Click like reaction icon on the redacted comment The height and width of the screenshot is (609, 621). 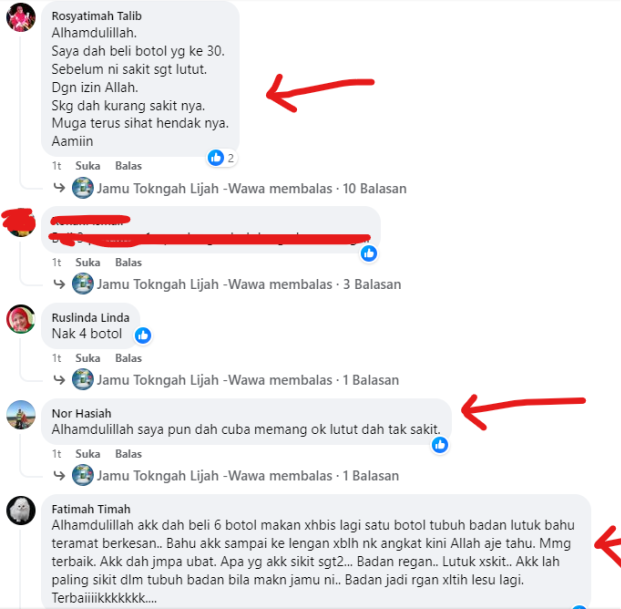coord(369,253)
